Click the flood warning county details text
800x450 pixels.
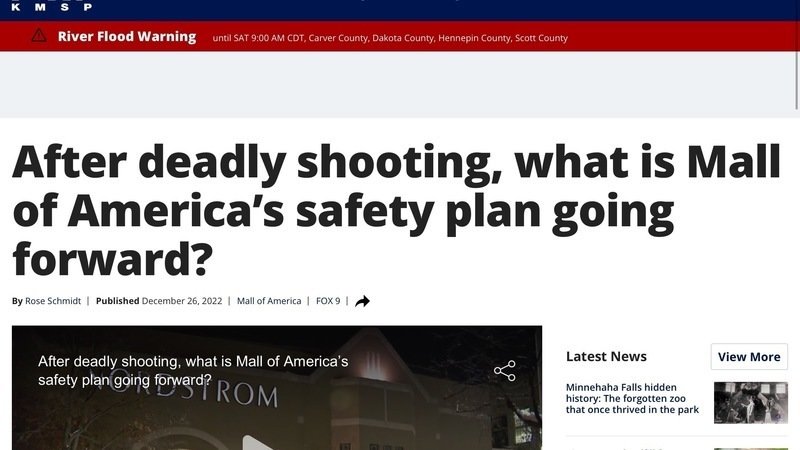[x=390, y=38]
